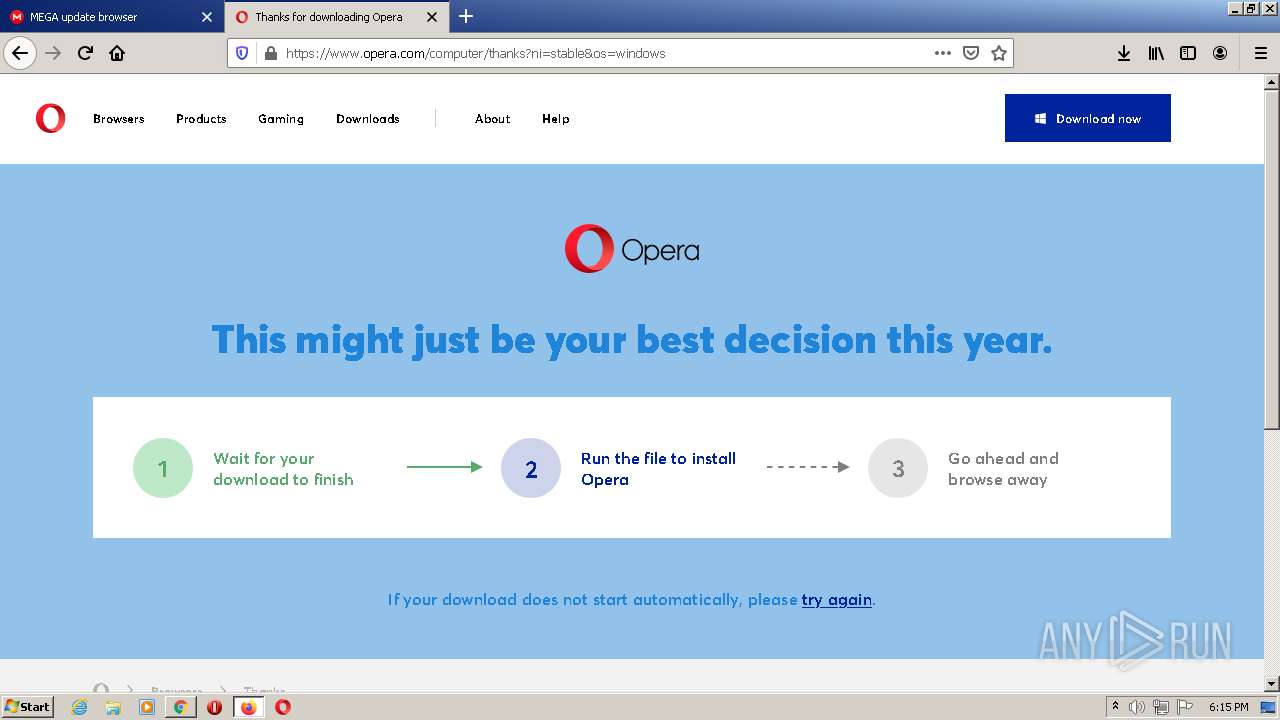
Task: Open media player taskbar icon
Action: click(147, 707)
